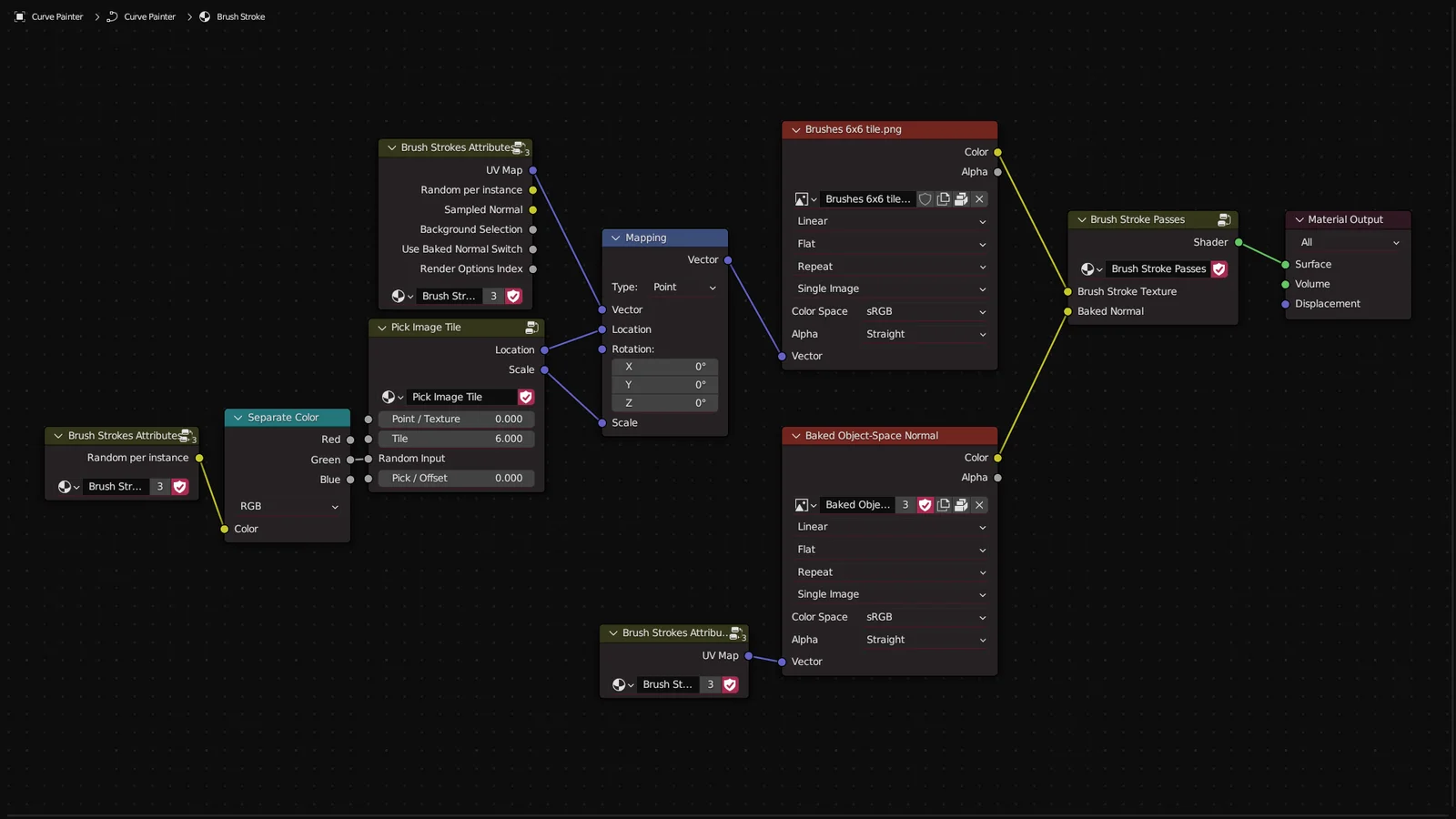Duplicate the Brushes 6x6 tile image datablock

point(943,198)
